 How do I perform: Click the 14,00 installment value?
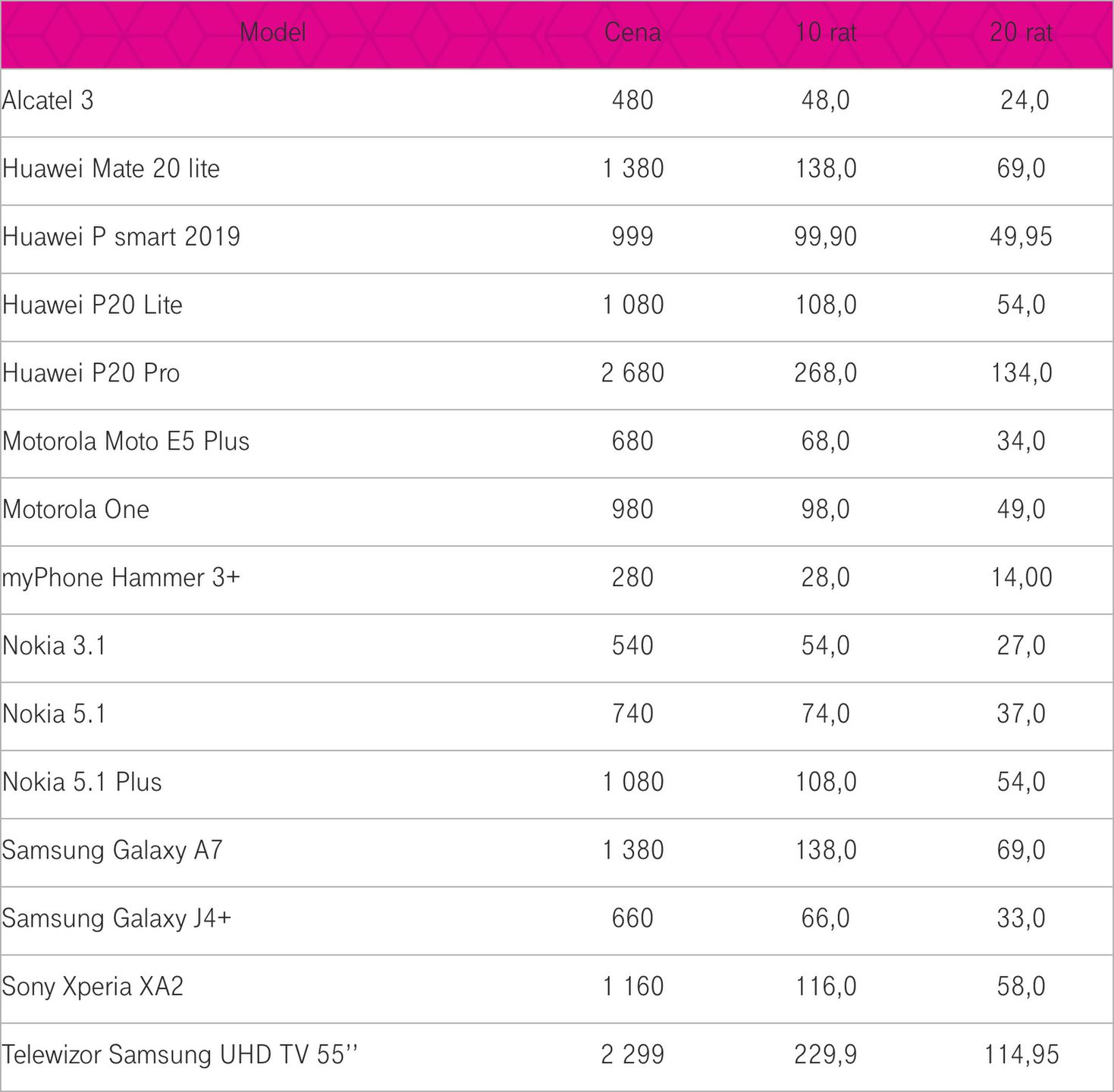point(1021,578)
